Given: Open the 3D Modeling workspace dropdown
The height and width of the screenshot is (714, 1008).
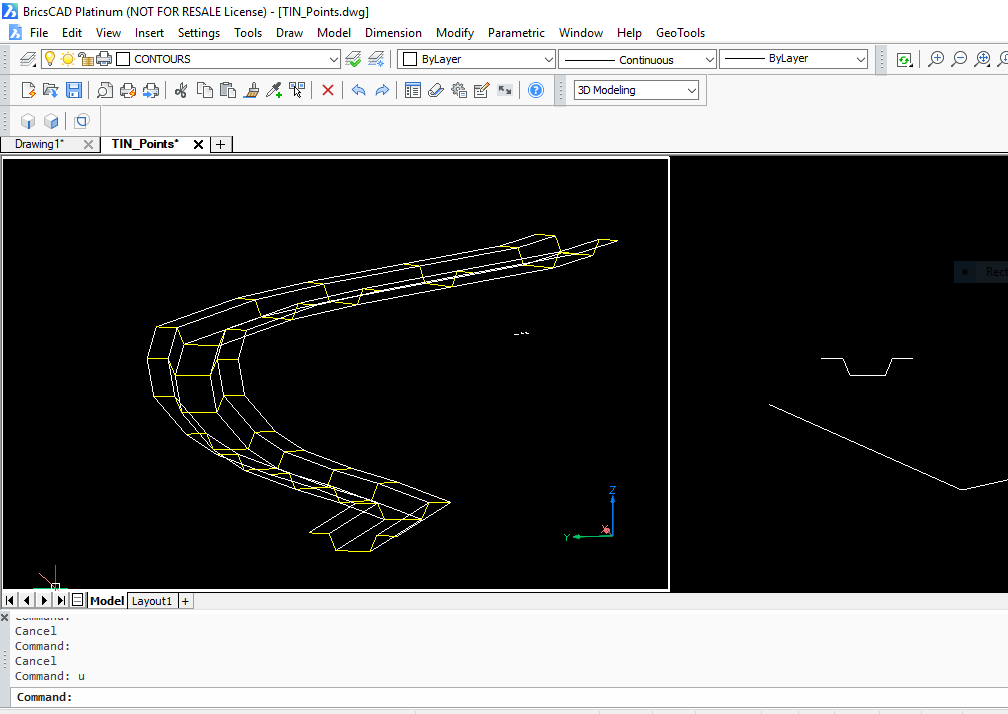Looking at the screenshot, I should pos(692,90).
